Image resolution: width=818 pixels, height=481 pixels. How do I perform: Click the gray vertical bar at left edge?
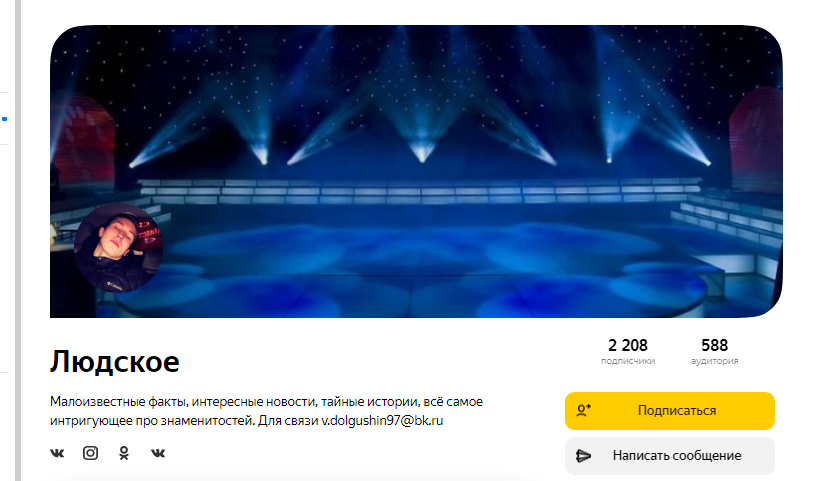pos(18,240)
